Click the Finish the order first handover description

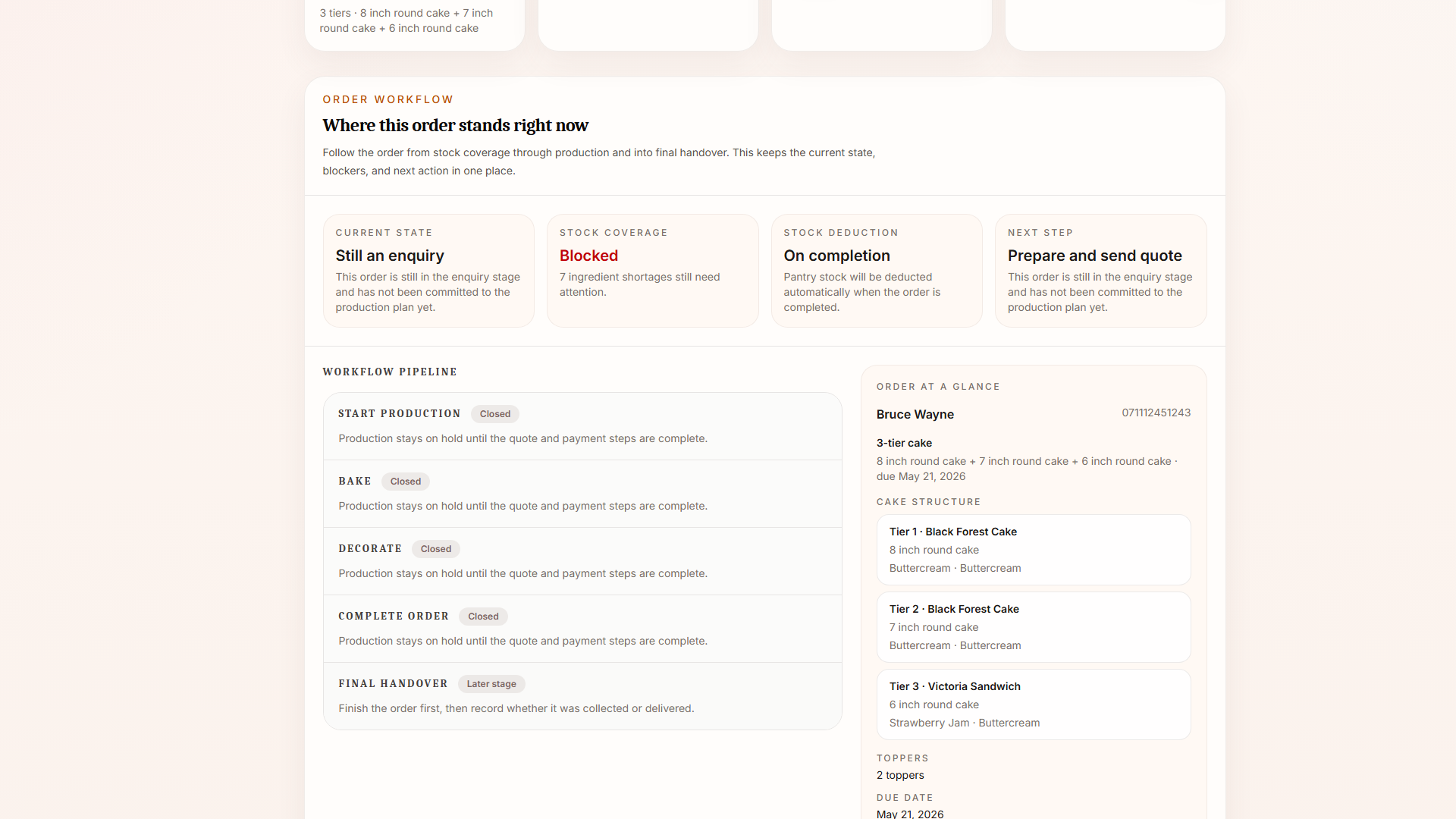[x=516, y=708]
